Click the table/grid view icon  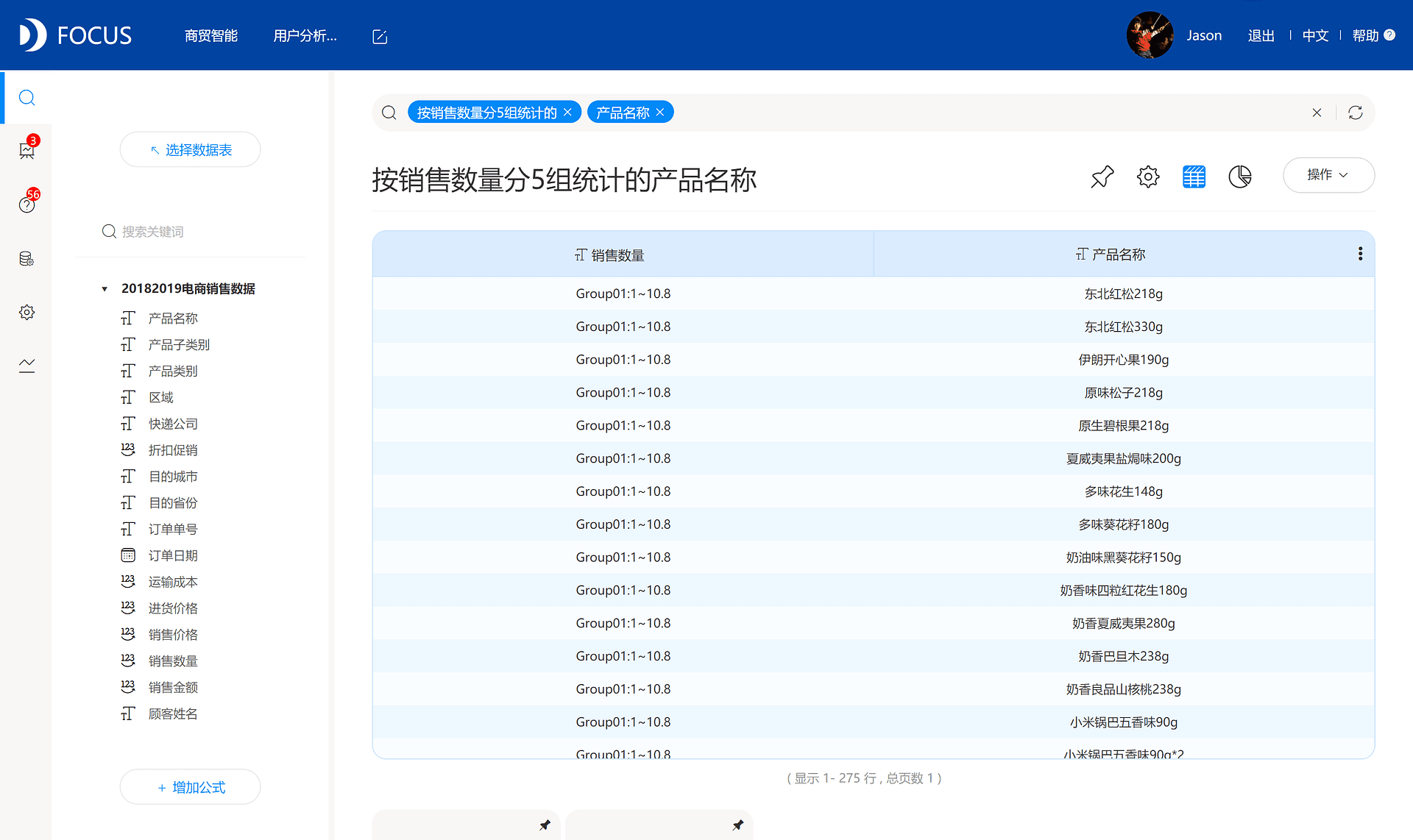tap(1194, 176)
